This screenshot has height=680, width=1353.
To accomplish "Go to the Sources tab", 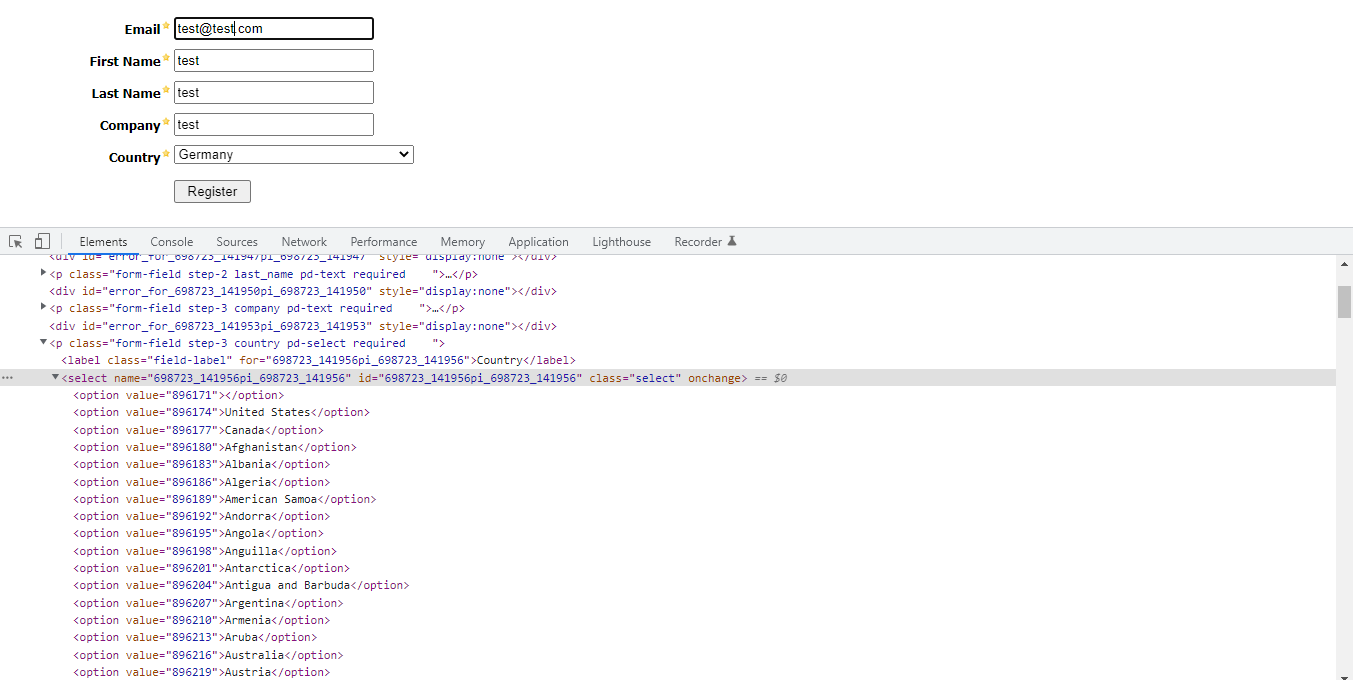I will pos(237,242).
